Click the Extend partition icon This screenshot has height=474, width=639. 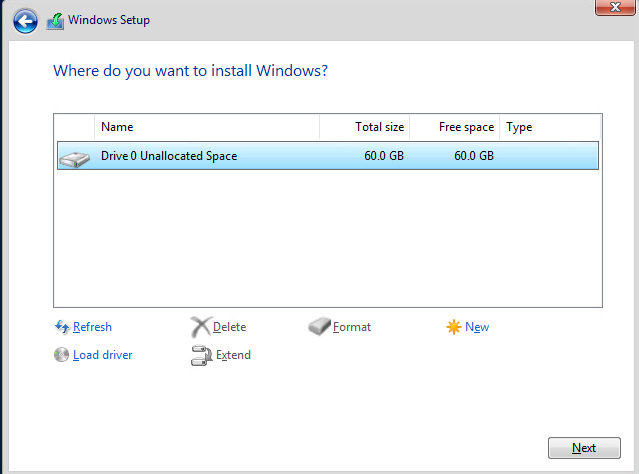point(201,355)
